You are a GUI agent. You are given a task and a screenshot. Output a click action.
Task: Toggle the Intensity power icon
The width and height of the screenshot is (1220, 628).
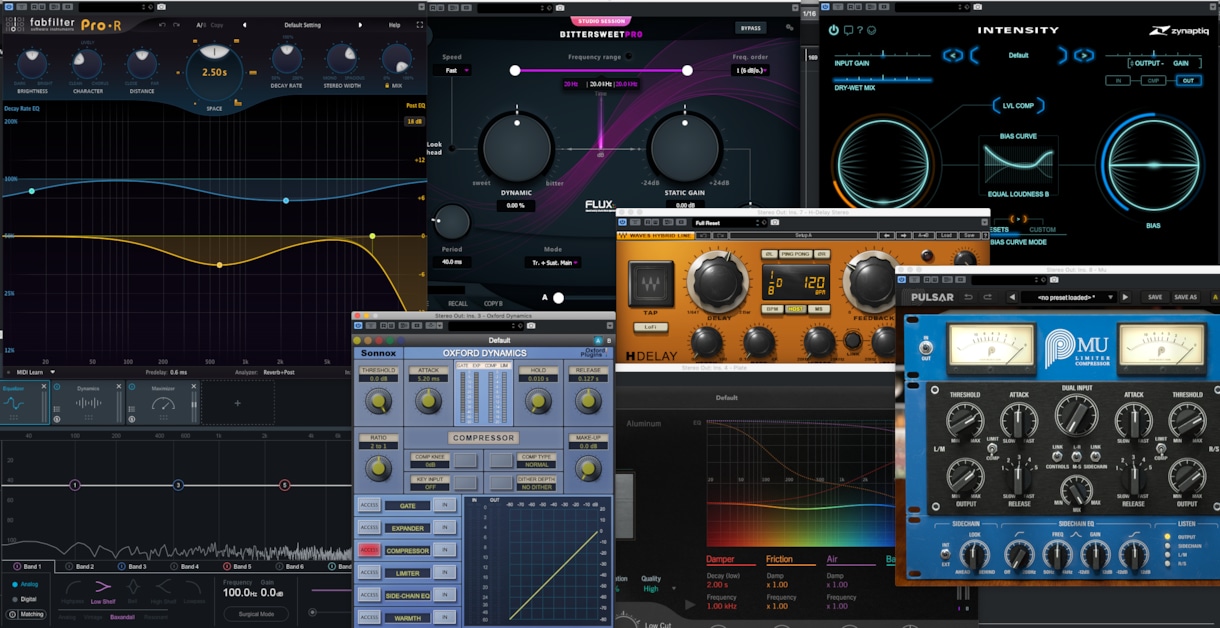point(834,30)
